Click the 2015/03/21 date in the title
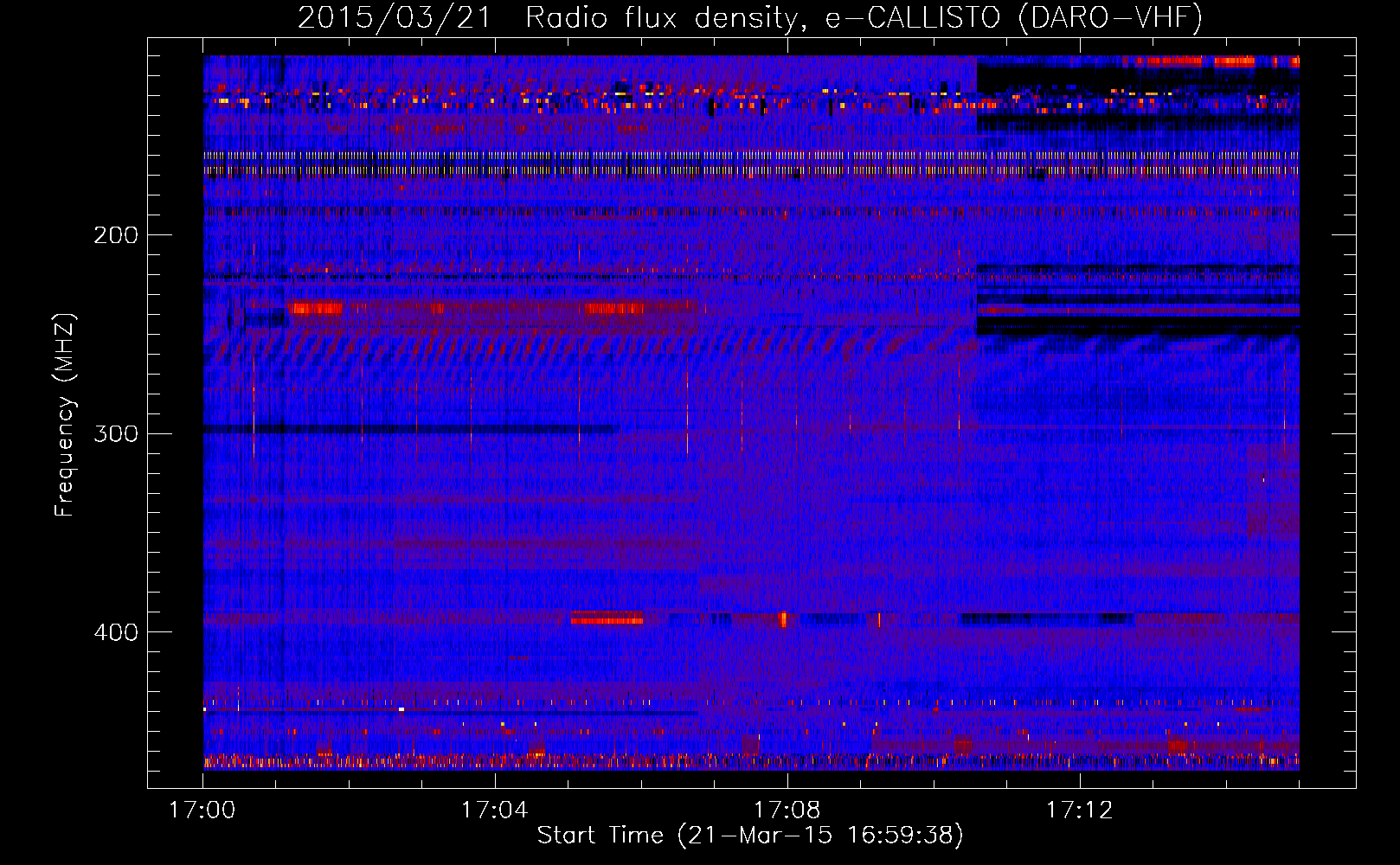The image size is (1400, 865). 395,17
